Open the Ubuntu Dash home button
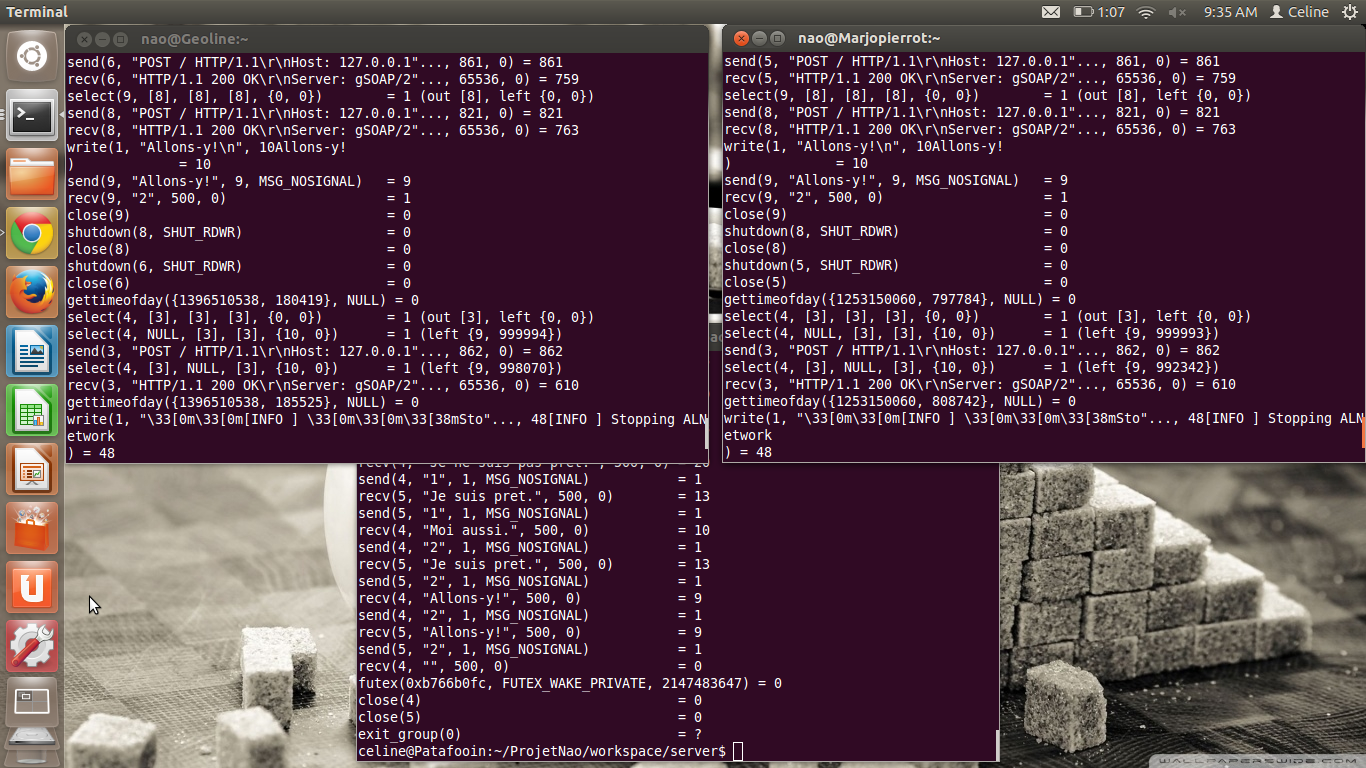This screenshot has height=768, width=1366. 32,57
